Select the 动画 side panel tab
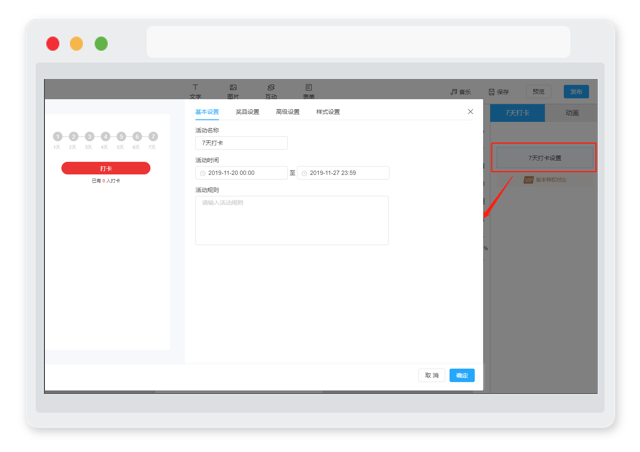This screenshot has width=640, height=452. pos(571,113)
